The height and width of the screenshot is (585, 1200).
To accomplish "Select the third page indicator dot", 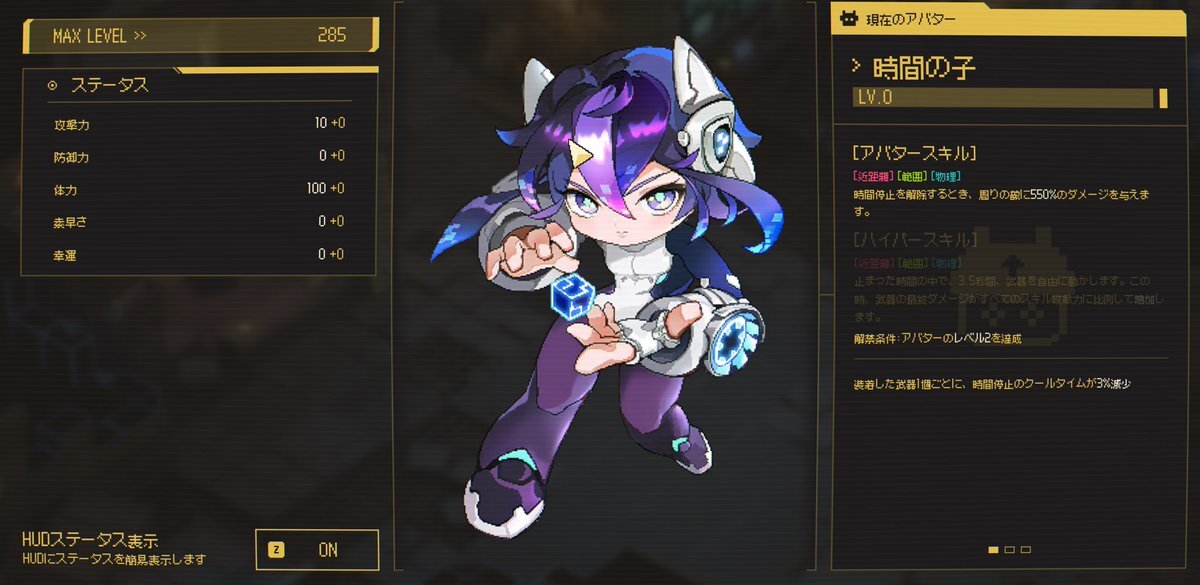I will pyautogui.click(x=1026, y=549).
